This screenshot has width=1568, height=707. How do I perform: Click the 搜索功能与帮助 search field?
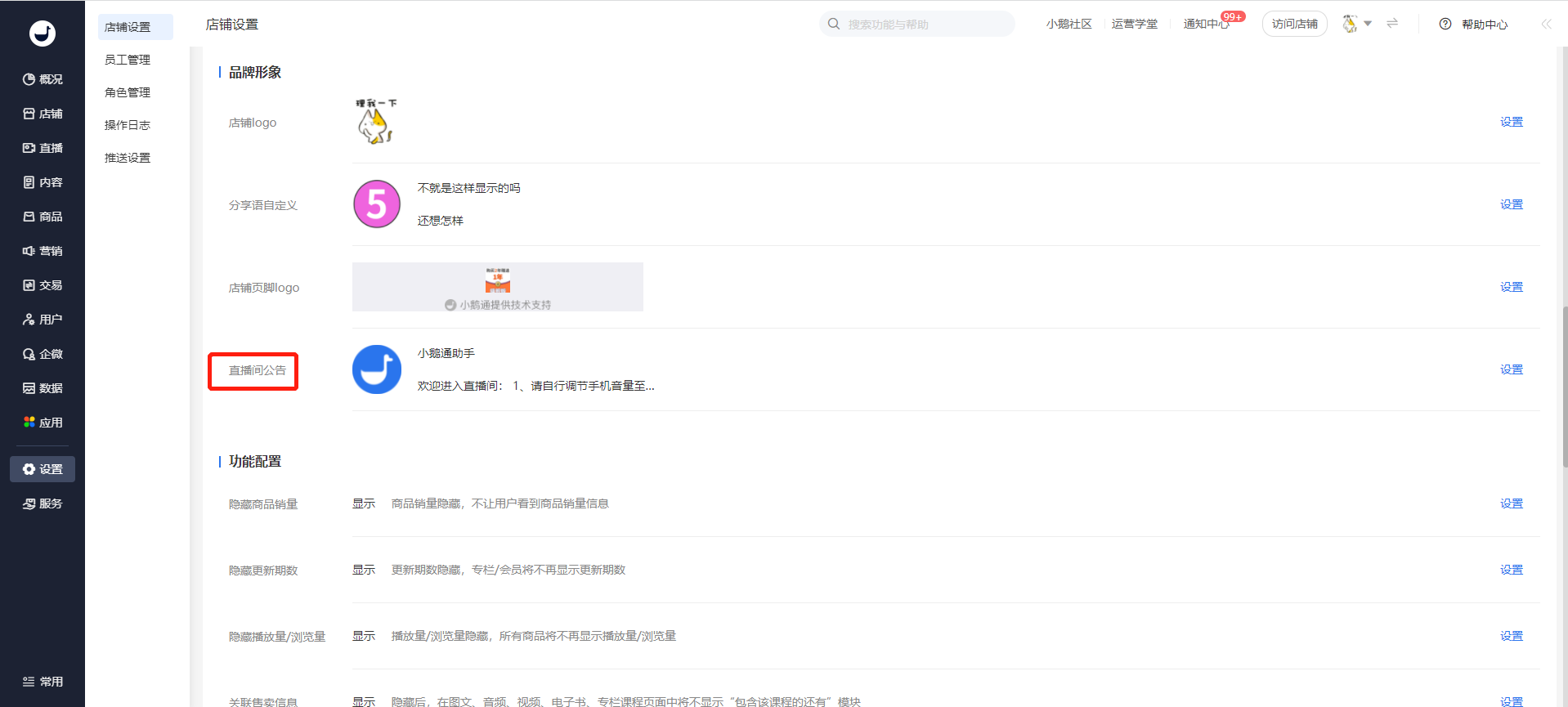[917, 24]
